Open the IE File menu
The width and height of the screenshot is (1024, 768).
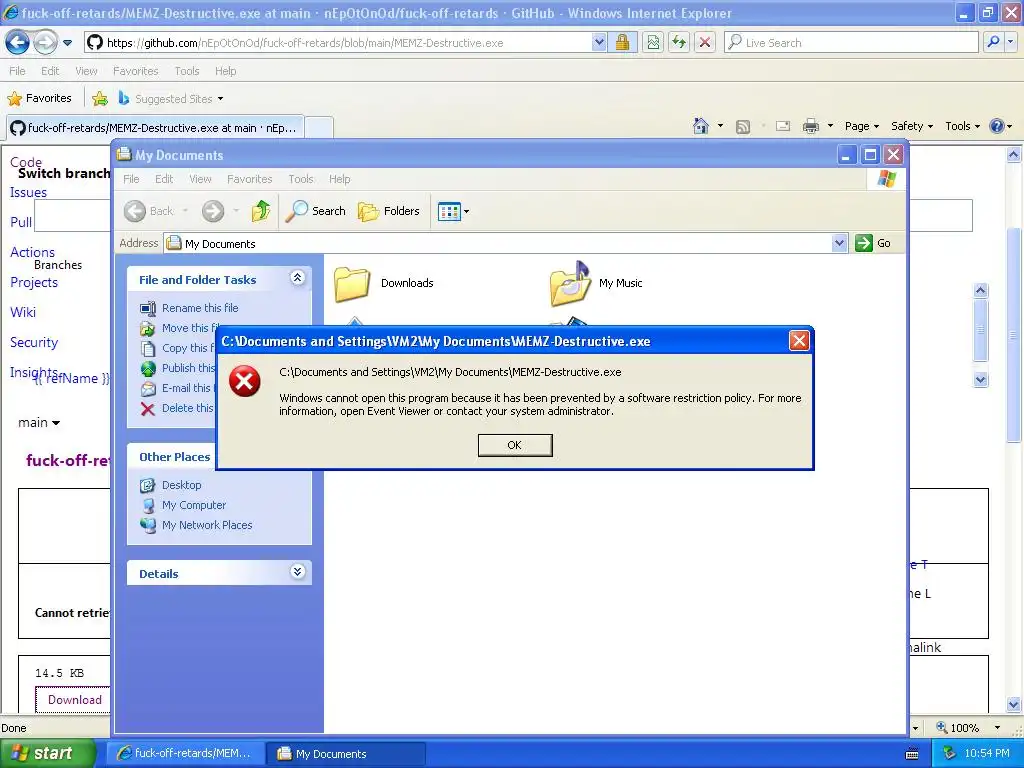coord(17,71)
